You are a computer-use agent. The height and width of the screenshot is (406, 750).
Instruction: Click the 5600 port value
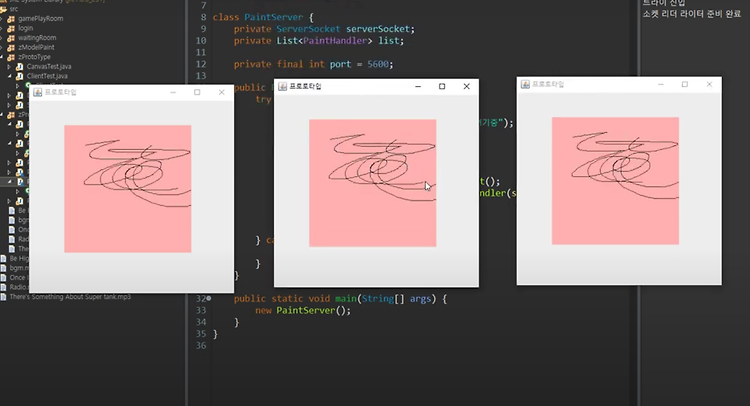click(x=378, y=64)
